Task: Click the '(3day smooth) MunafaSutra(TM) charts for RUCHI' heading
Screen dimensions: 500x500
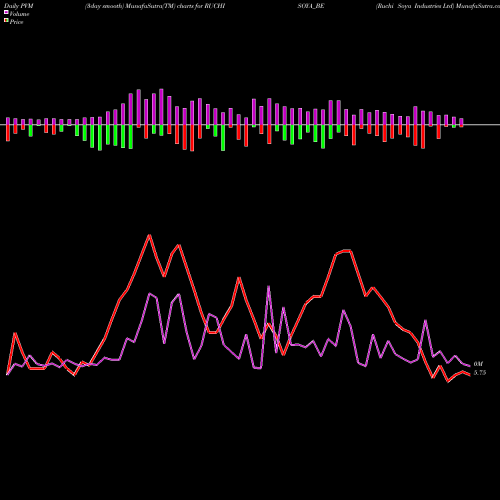Action: coord(155,6)
